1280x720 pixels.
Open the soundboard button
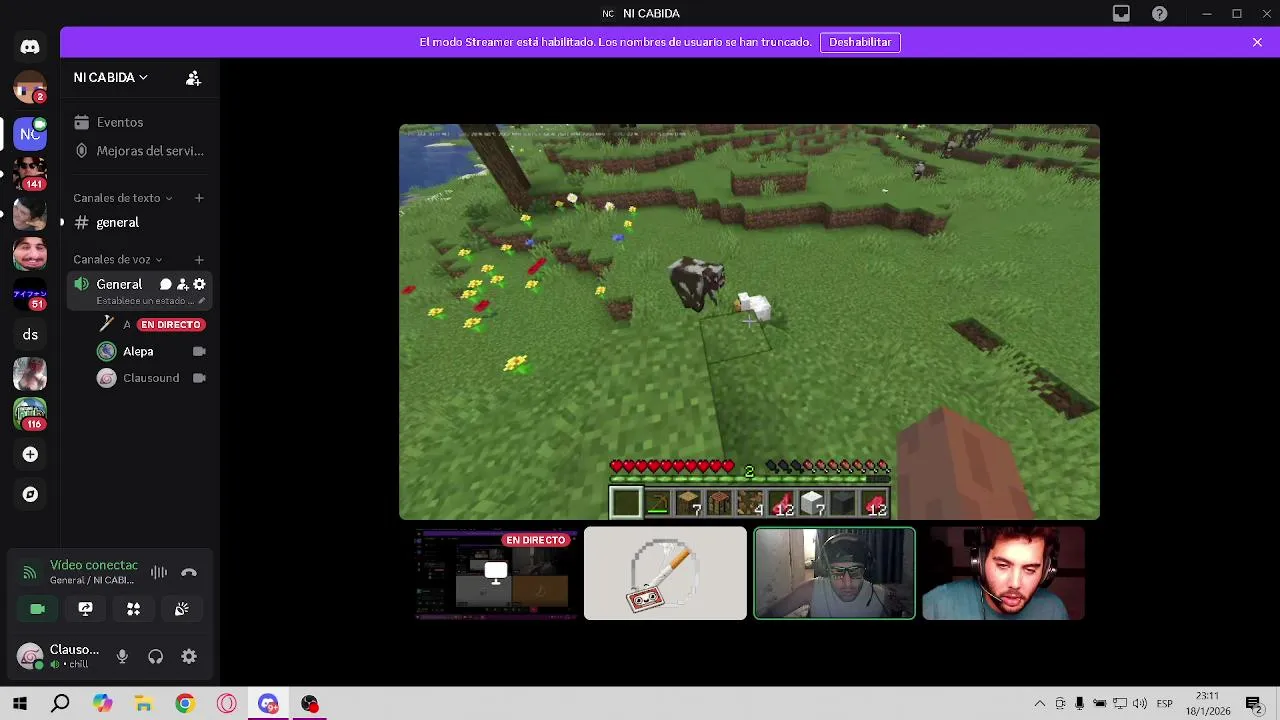pos(181,609)
